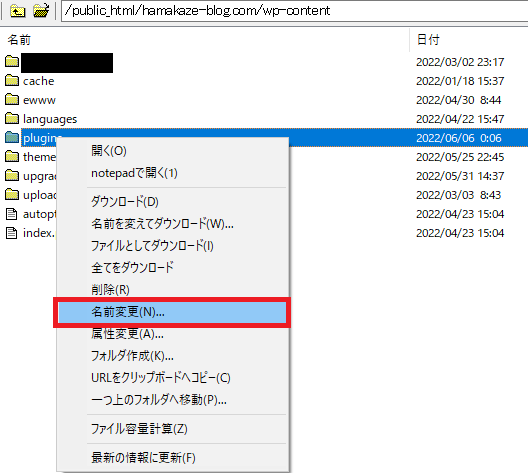Choose 名前変更(N) to rename folder
Screen dimensions: 528x473
pyautogui.click(x=172, y=312)
